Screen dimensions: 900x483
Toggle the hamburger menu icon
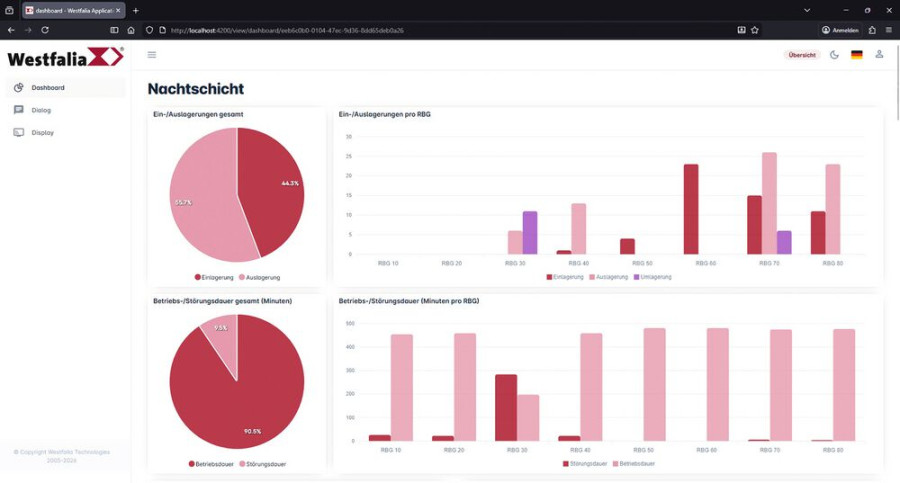pos(152,55)
